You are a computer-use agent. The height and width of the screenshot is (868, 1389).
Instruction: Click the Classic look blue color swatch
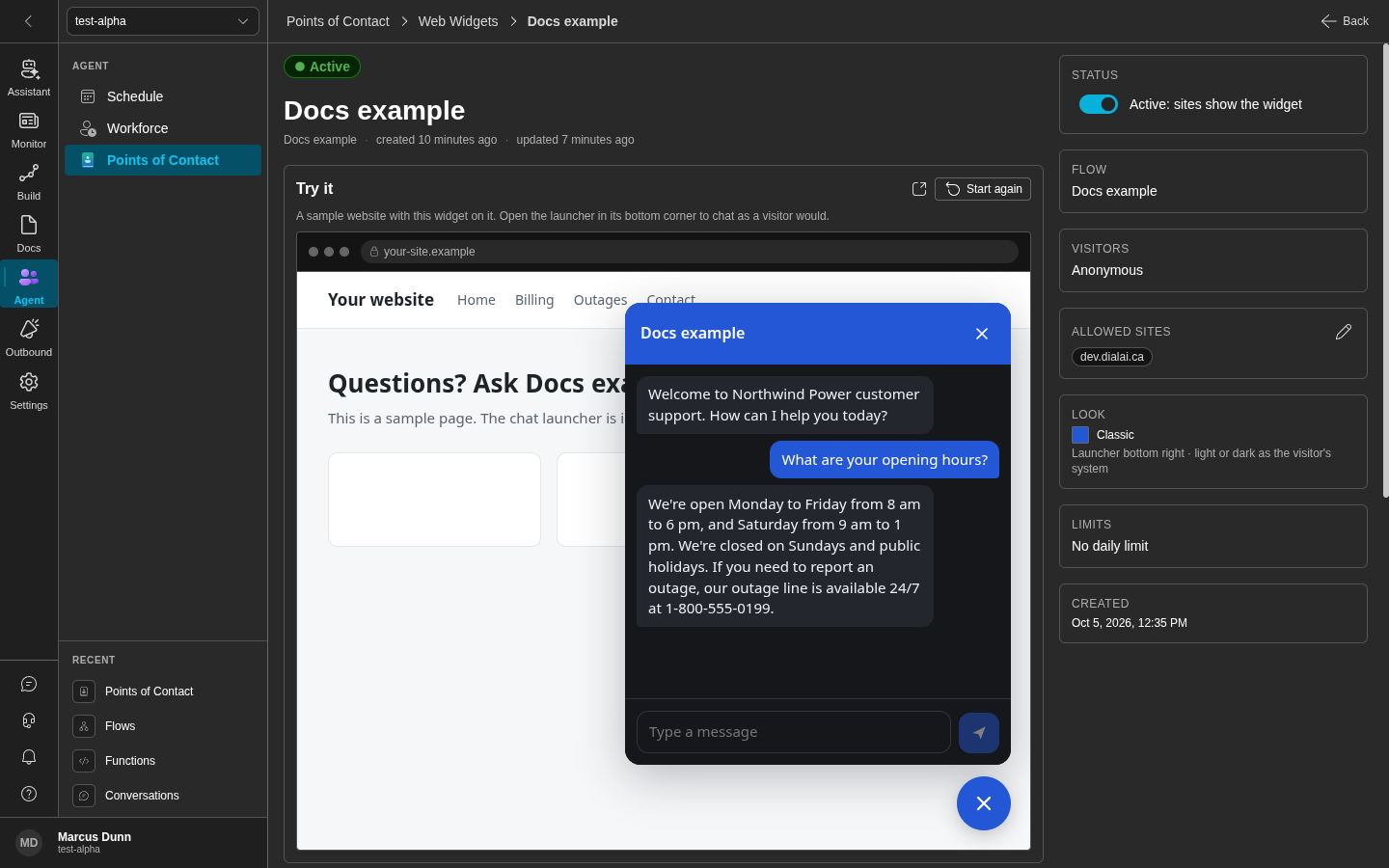click(x=1080, y=435)
